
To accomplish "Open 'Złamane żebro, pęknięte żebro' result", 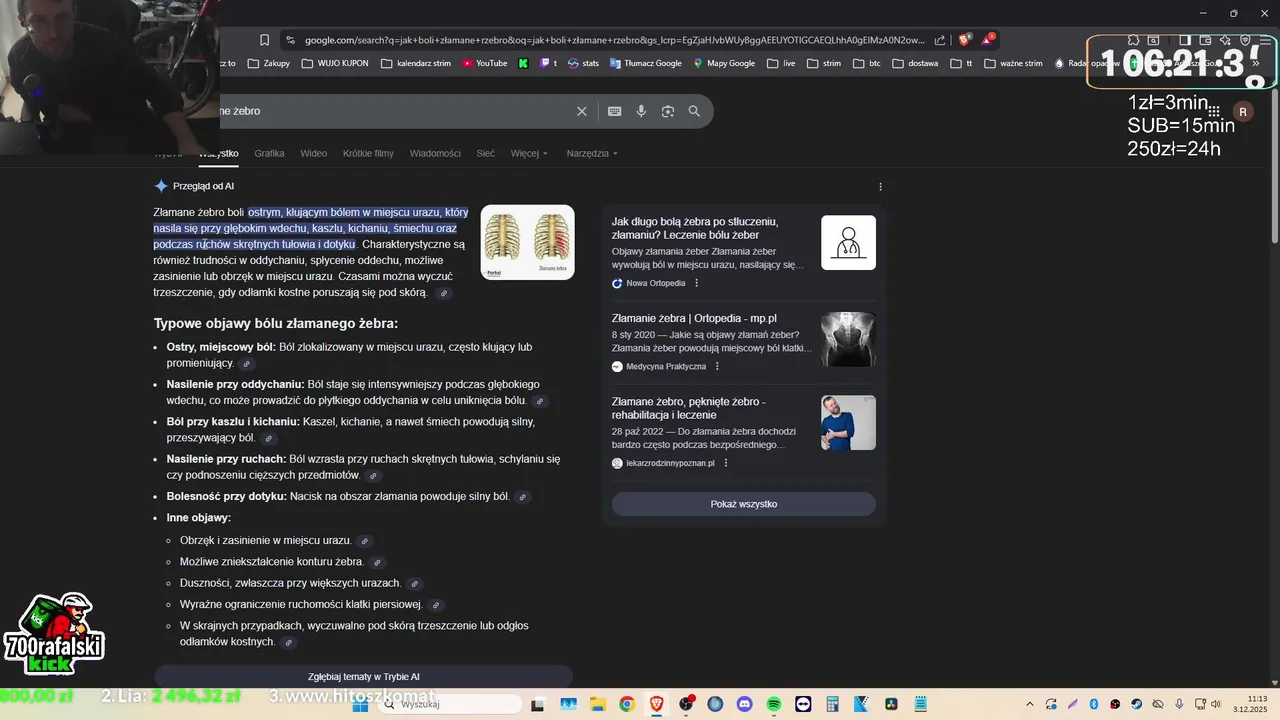I will (689, 408).
